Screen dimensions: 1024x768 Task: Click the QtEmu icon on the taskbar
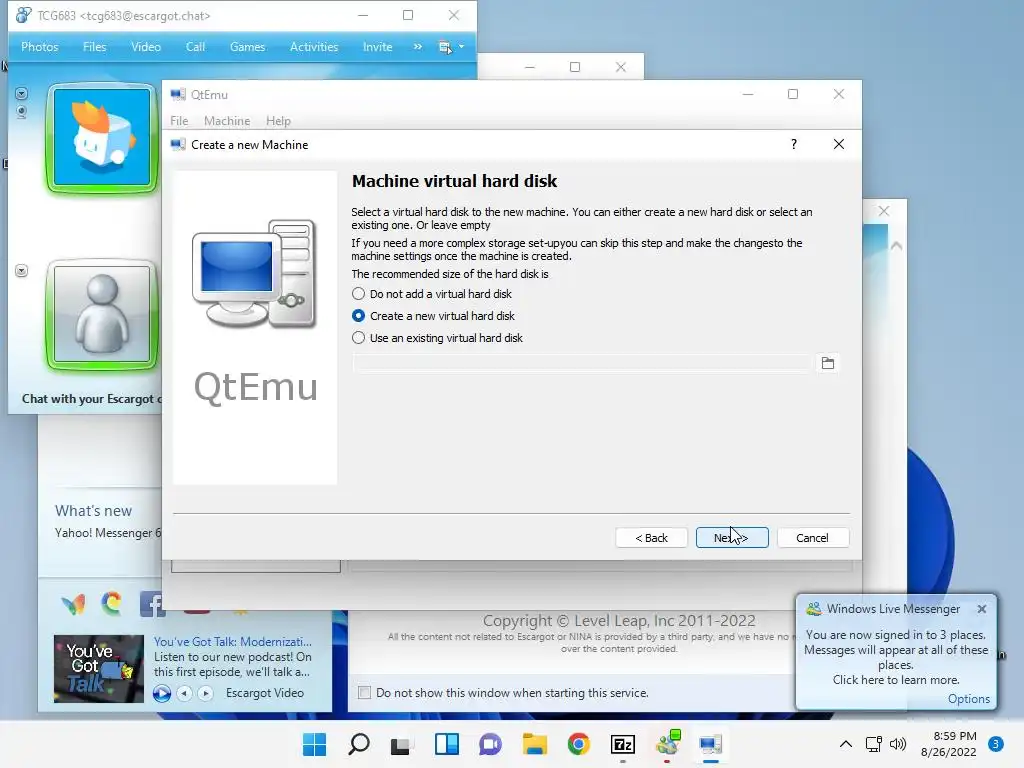coord(711,744)
